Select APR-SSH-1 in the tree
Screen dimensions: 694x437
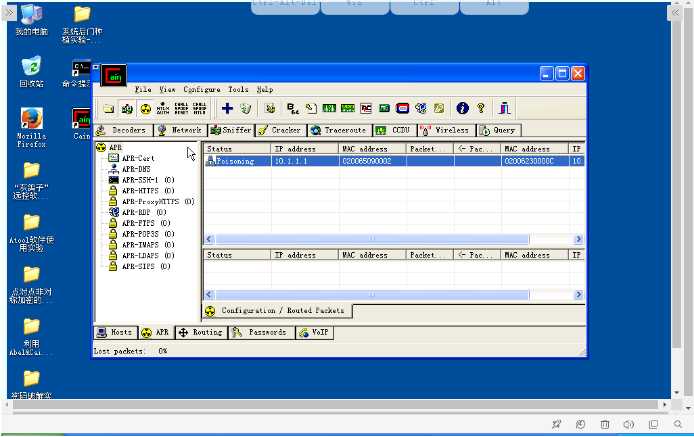coord(148,180)
